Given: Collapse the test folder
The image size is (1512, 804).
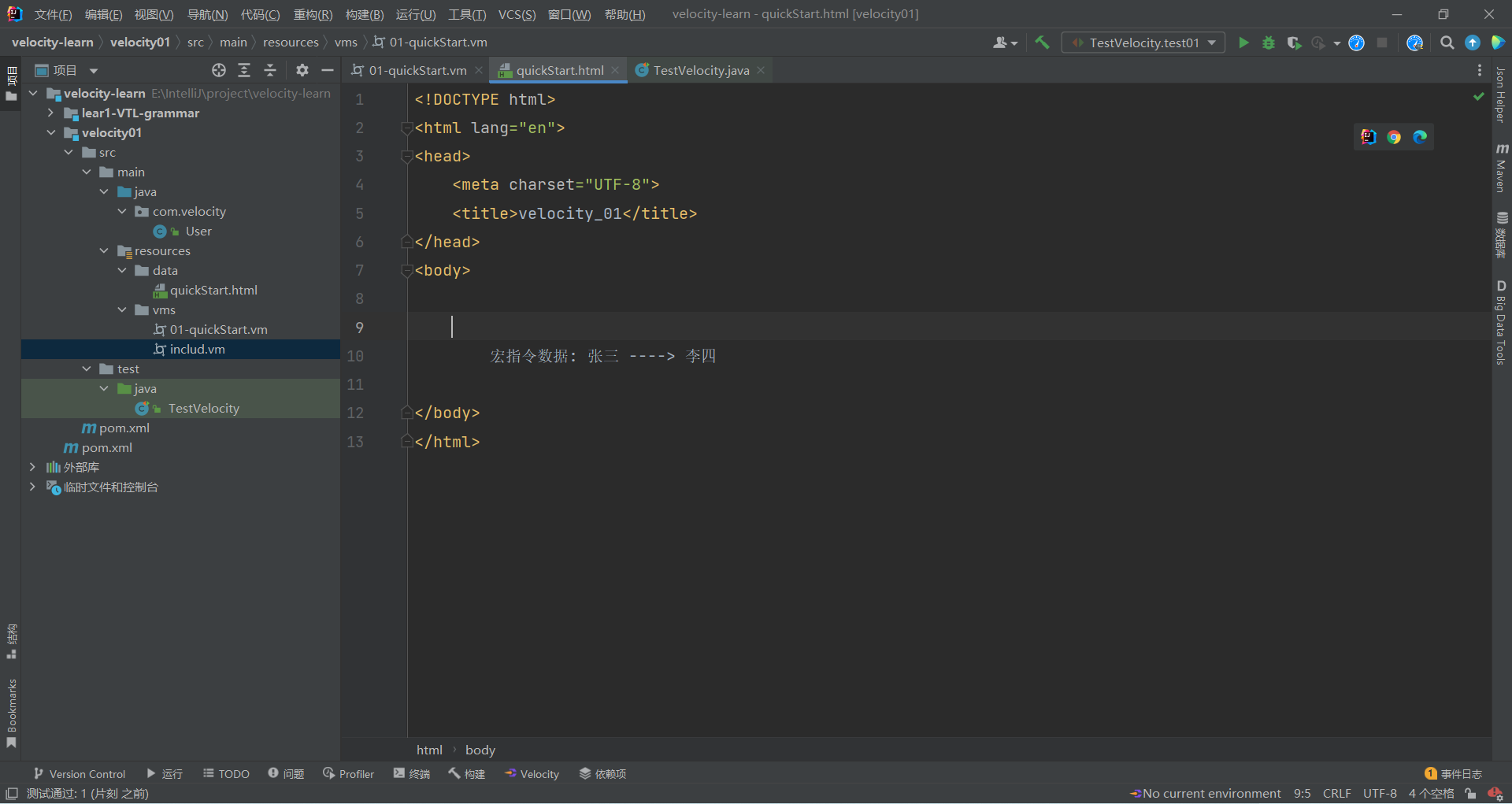Looking at the screenshot, I should point(87,369).
